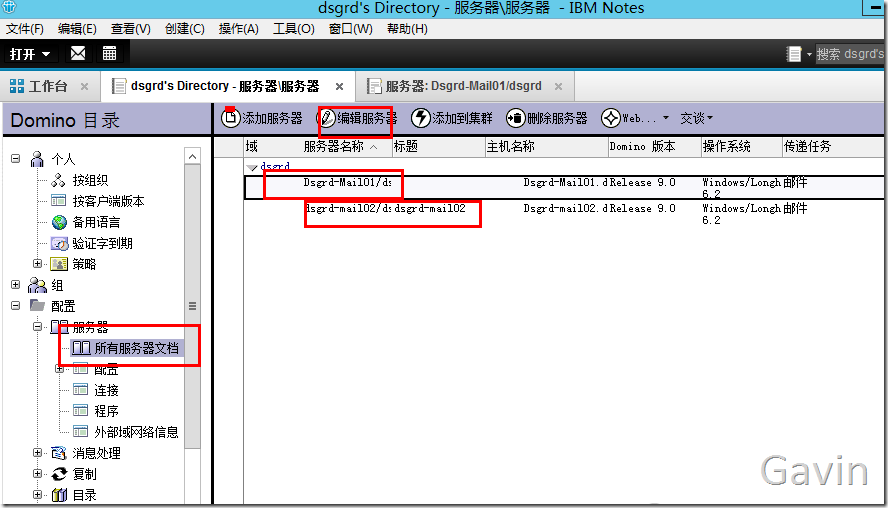
Task: Select the 按客户端版本 view icon
Action: [58, 200]
